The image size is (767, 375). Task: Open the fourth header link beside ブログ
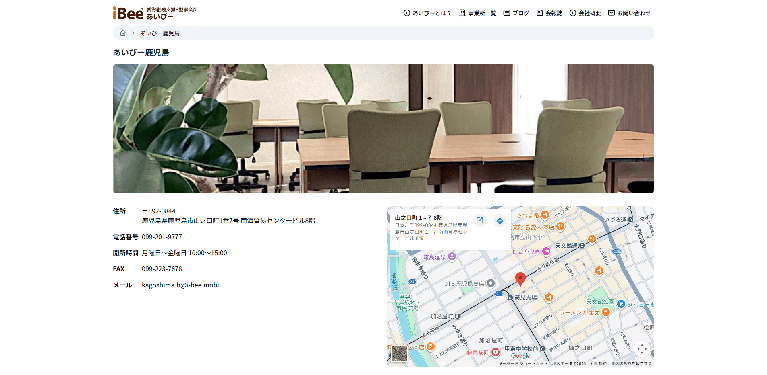point(549,13)
